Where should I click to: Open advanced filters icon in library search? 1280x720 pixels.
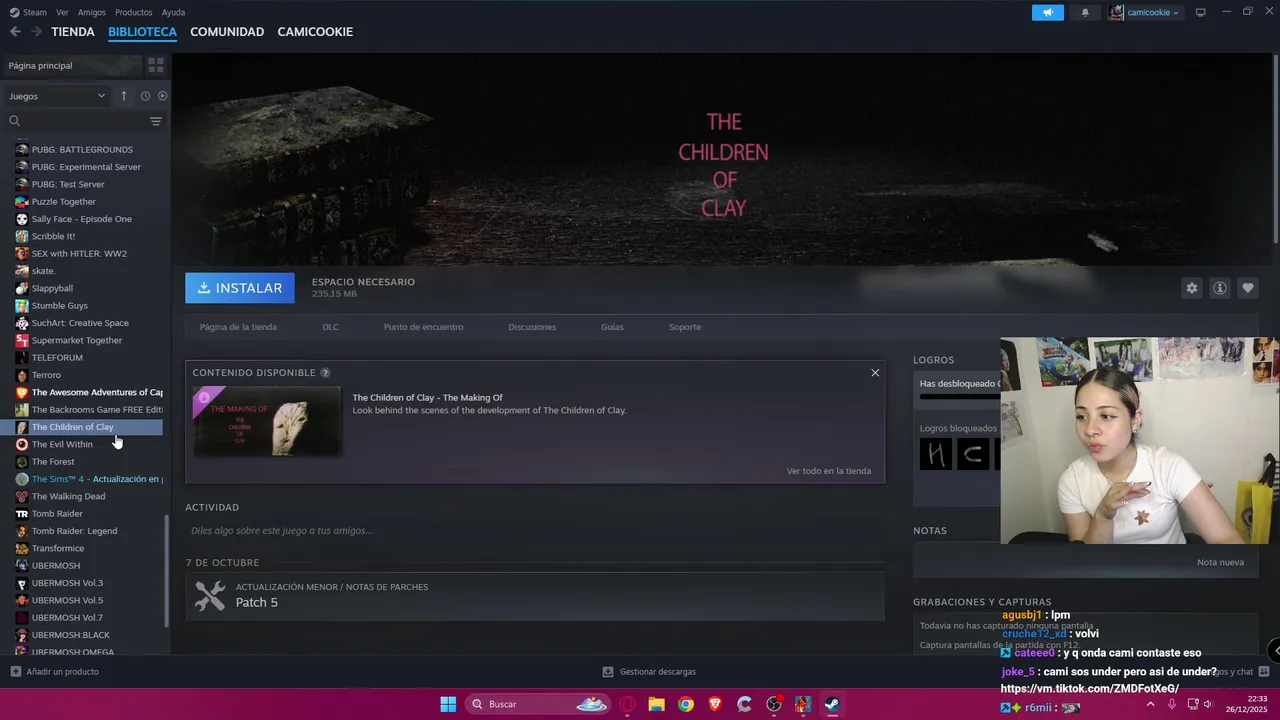tap(156, 121)
